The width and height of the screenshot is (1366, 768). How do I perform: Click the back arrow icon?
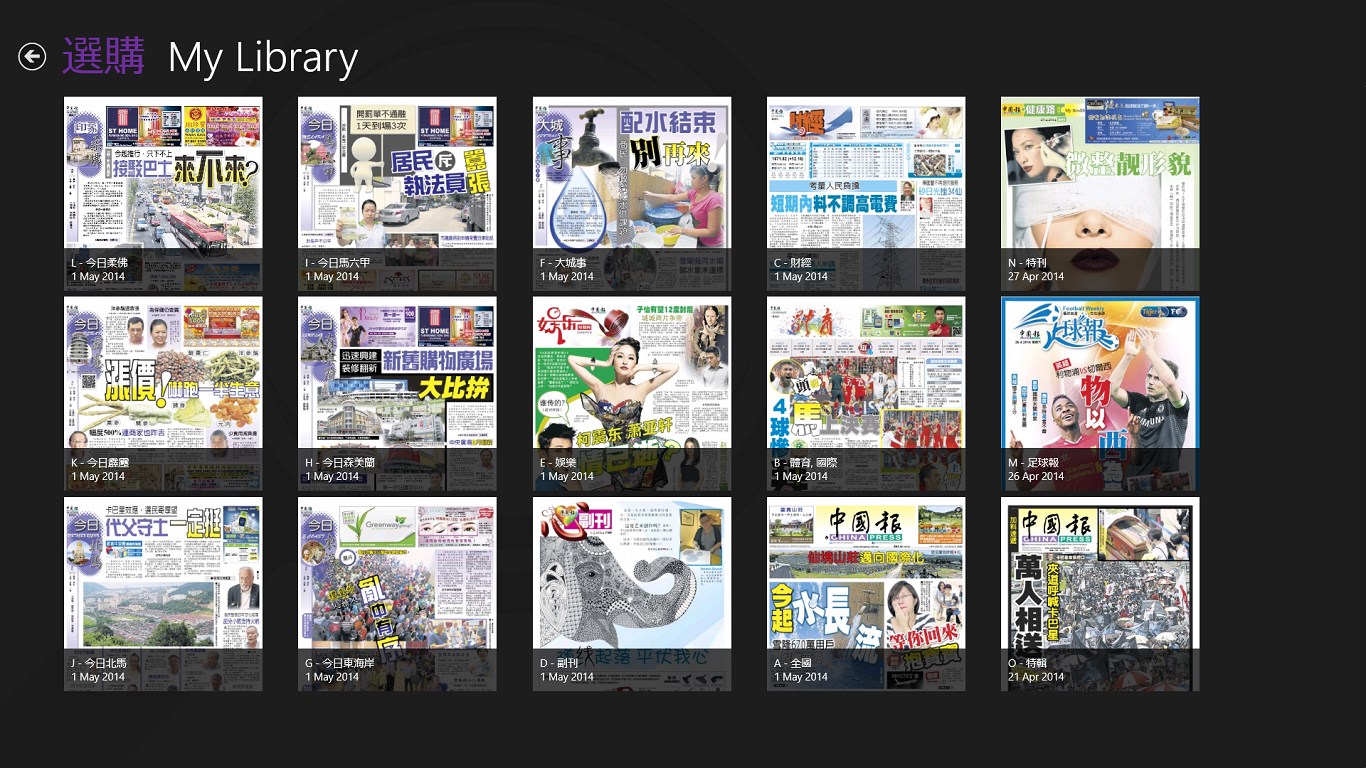32,57
